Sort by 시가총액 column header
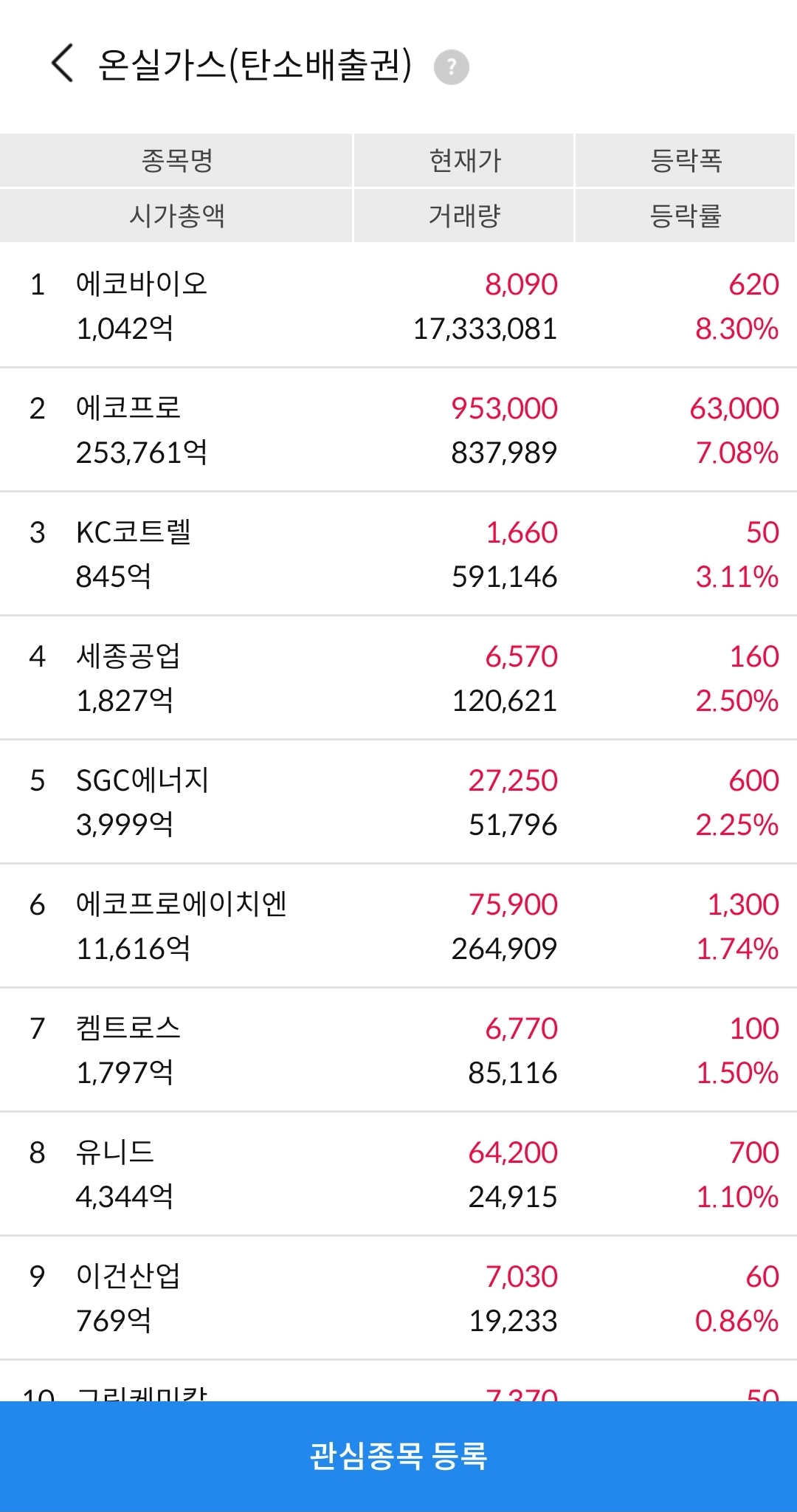 coord(176,216)
